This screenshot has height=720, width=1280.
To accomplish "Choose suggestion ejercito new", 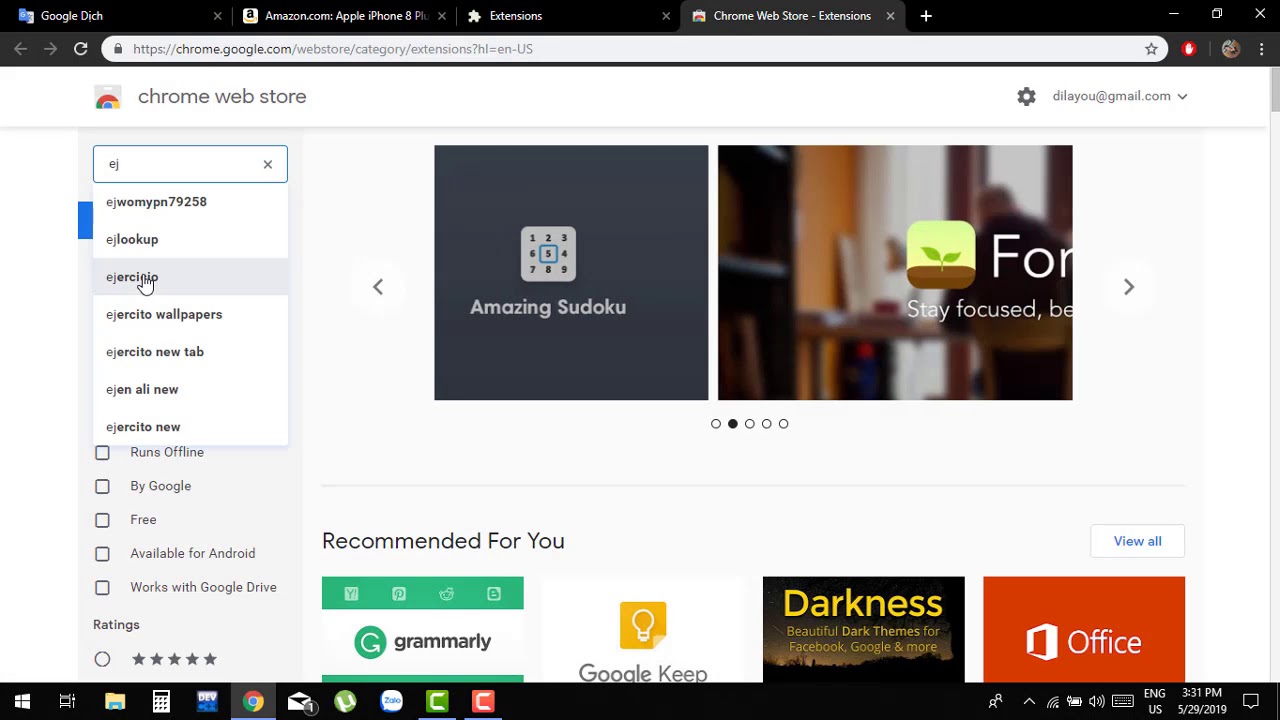I will (x=190, y=427).
